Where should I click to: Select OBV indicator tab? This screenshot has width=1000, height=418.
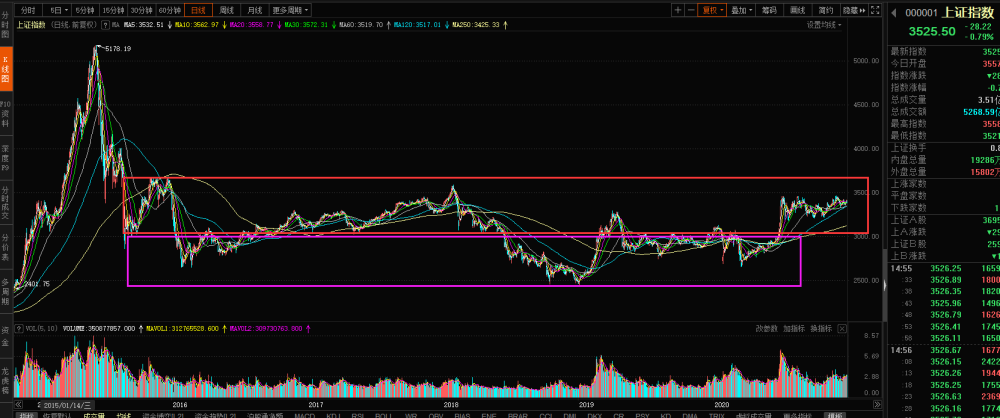click(x=436, y=416)
